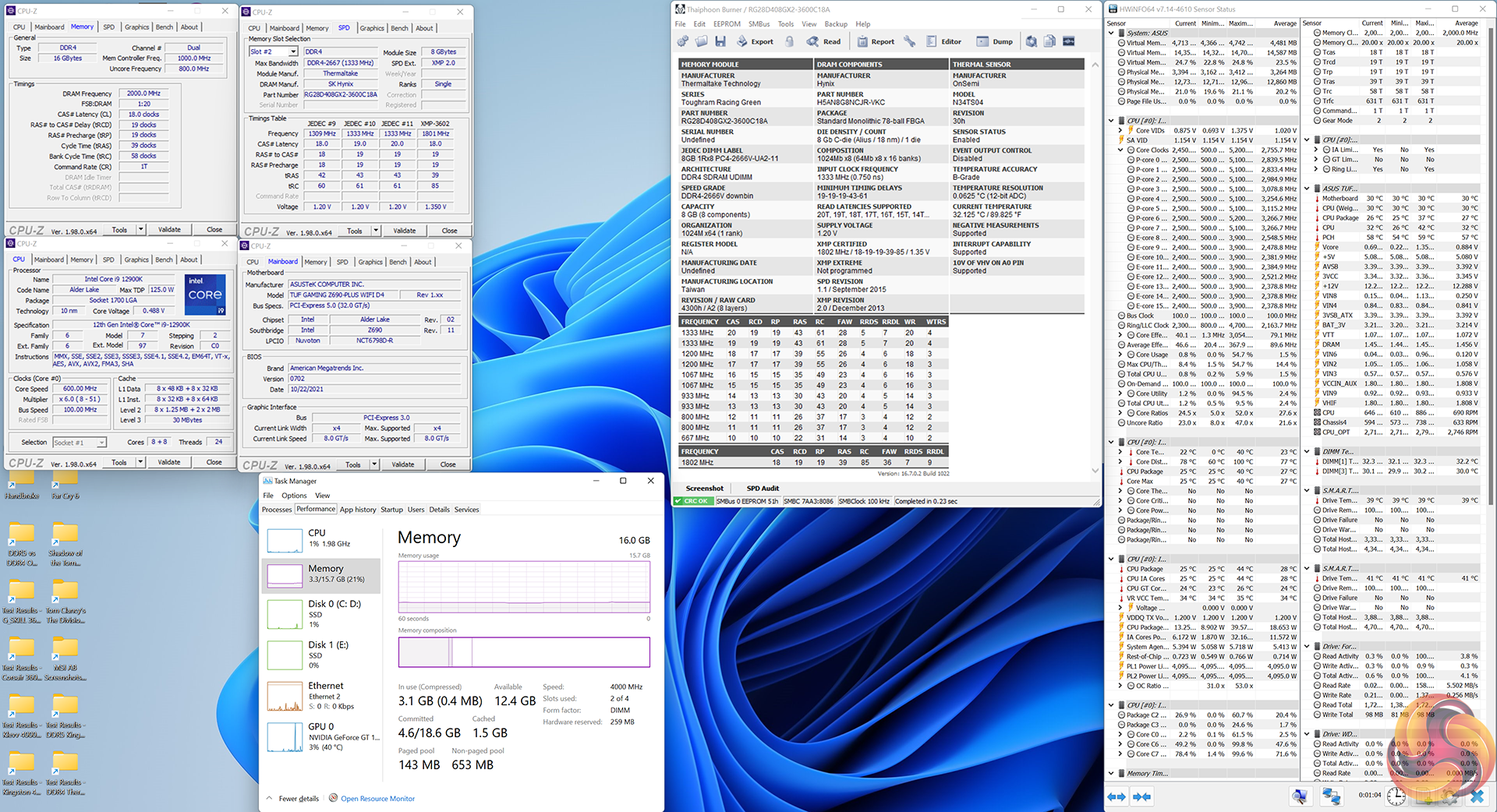This screenshot has width=1497, height=812.
Task: Click the blue X close-sensors icon
Action: (1477, 796)
